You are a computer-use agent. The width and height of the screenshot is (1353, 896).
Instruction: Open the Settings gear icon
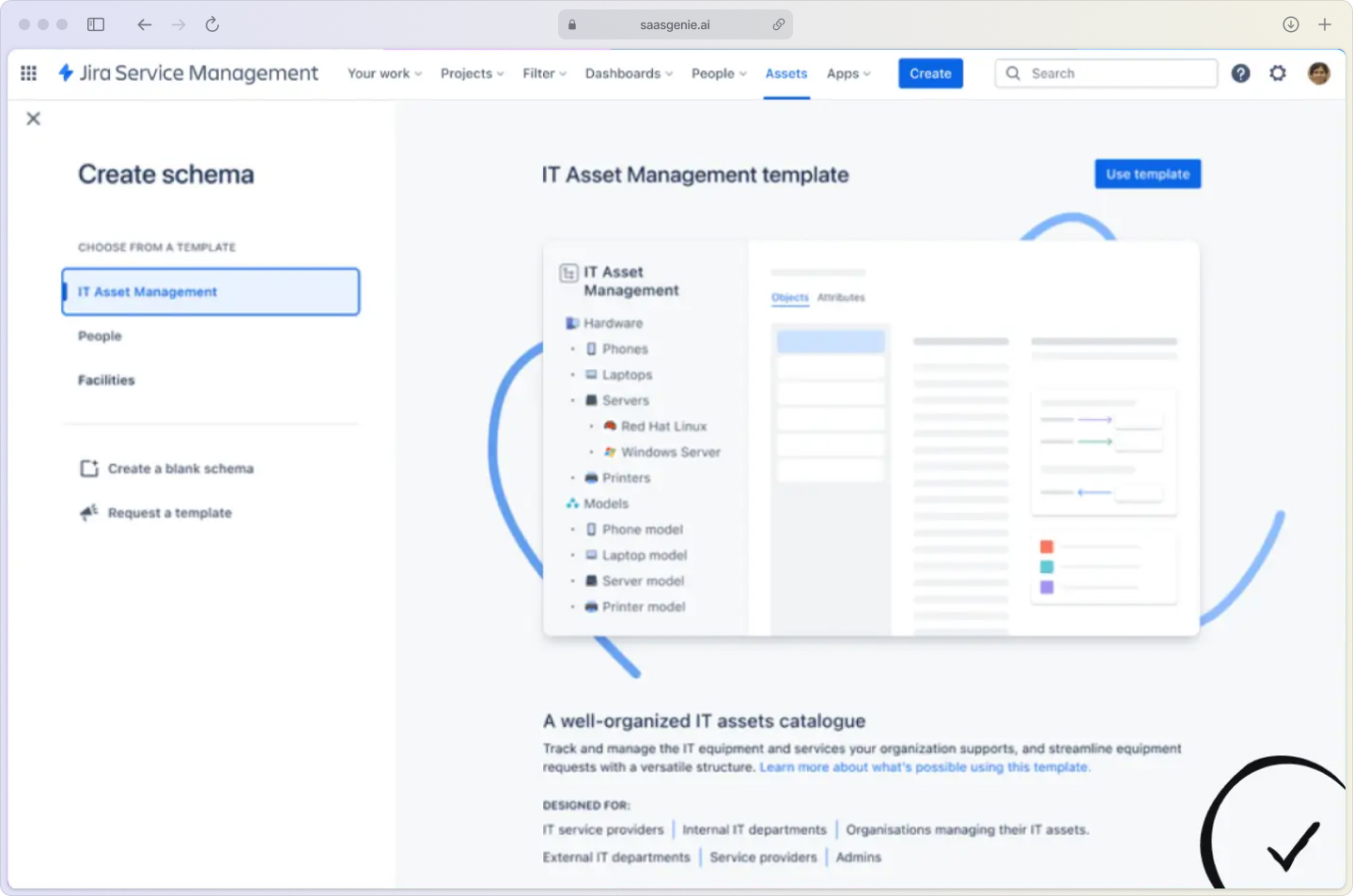click(1278, 73)
